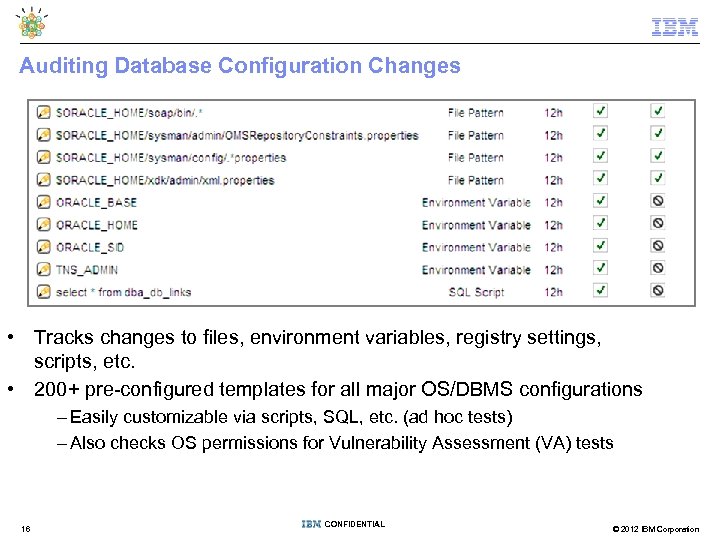
Task: Open edit icon next to ORACLE_BASE
Action: 43,202
